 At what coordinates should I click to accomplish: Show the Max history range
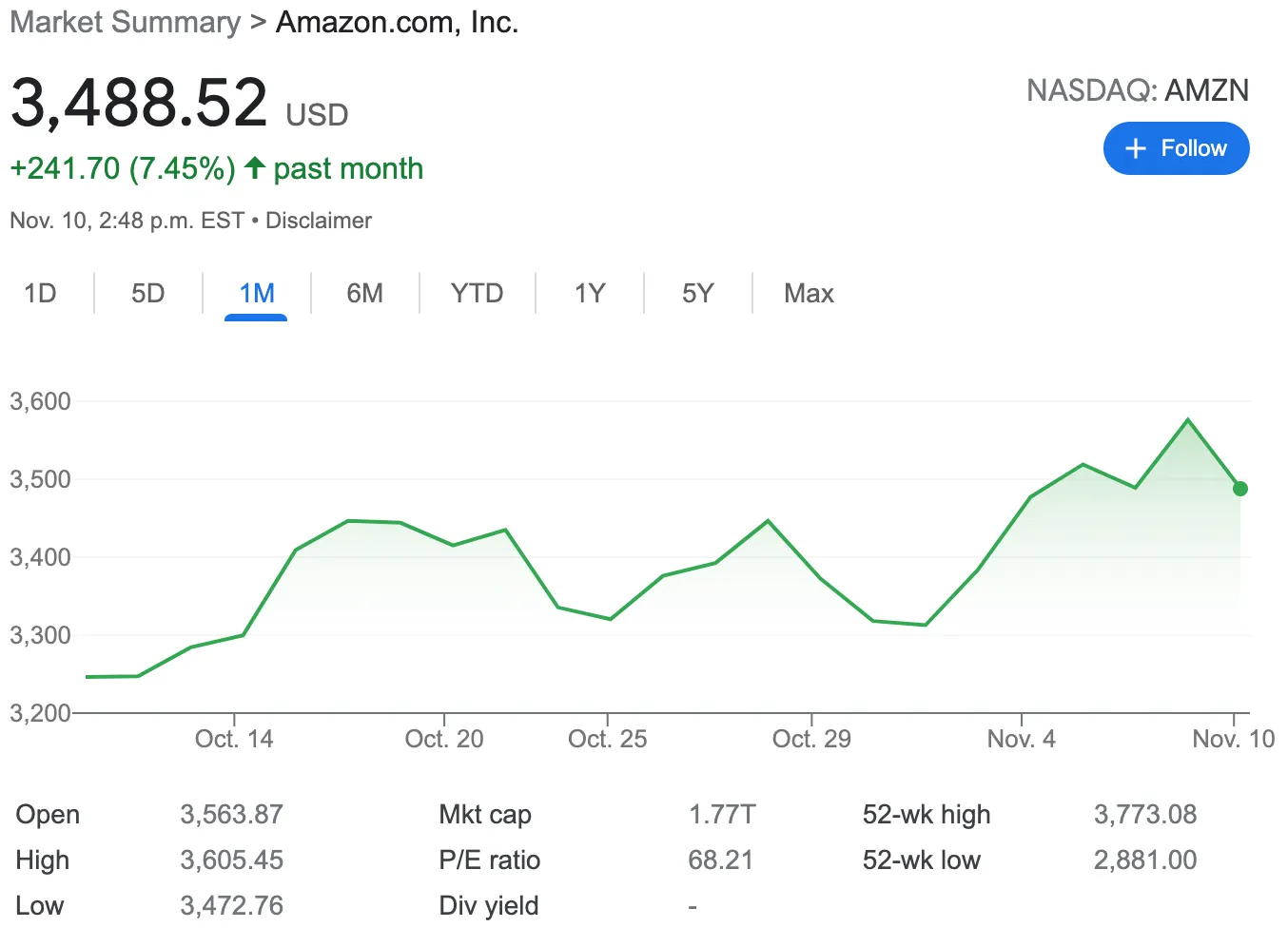(x=809, y=293)
